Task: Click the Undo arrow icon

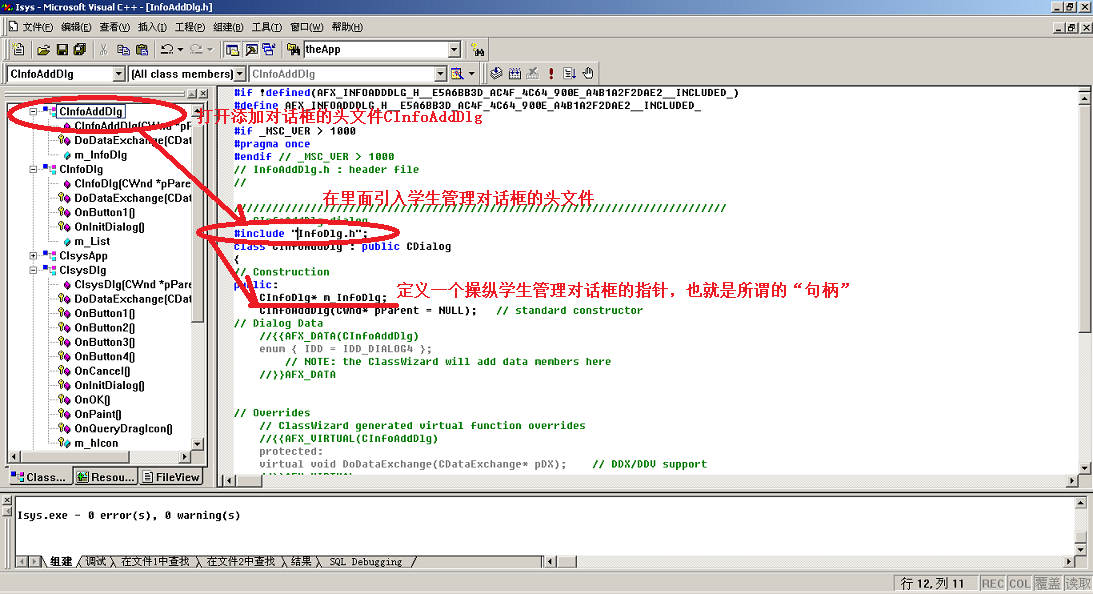Action: pos(167,50)
